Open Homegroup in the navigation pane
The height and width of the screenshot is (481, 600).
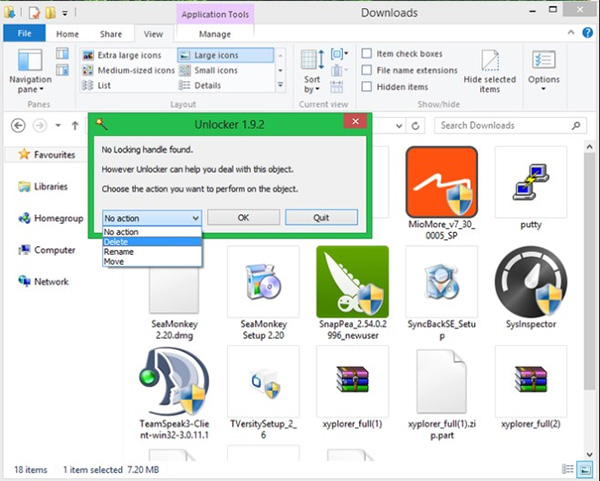(x=51, y=218)
